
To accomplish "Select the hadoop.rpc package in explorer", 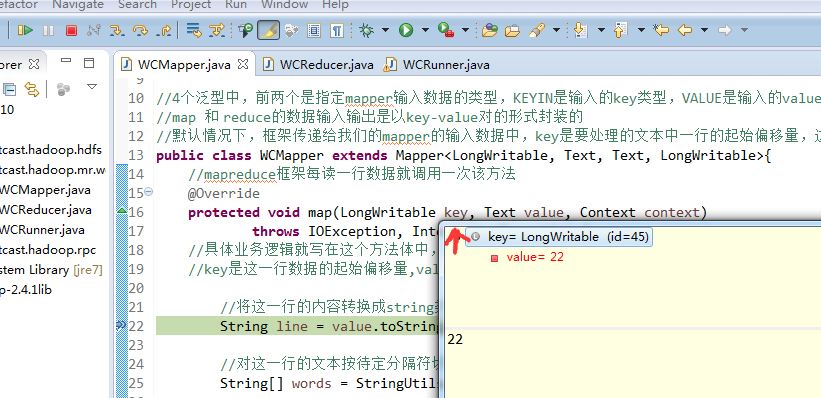I will click(x=48, y=250).
